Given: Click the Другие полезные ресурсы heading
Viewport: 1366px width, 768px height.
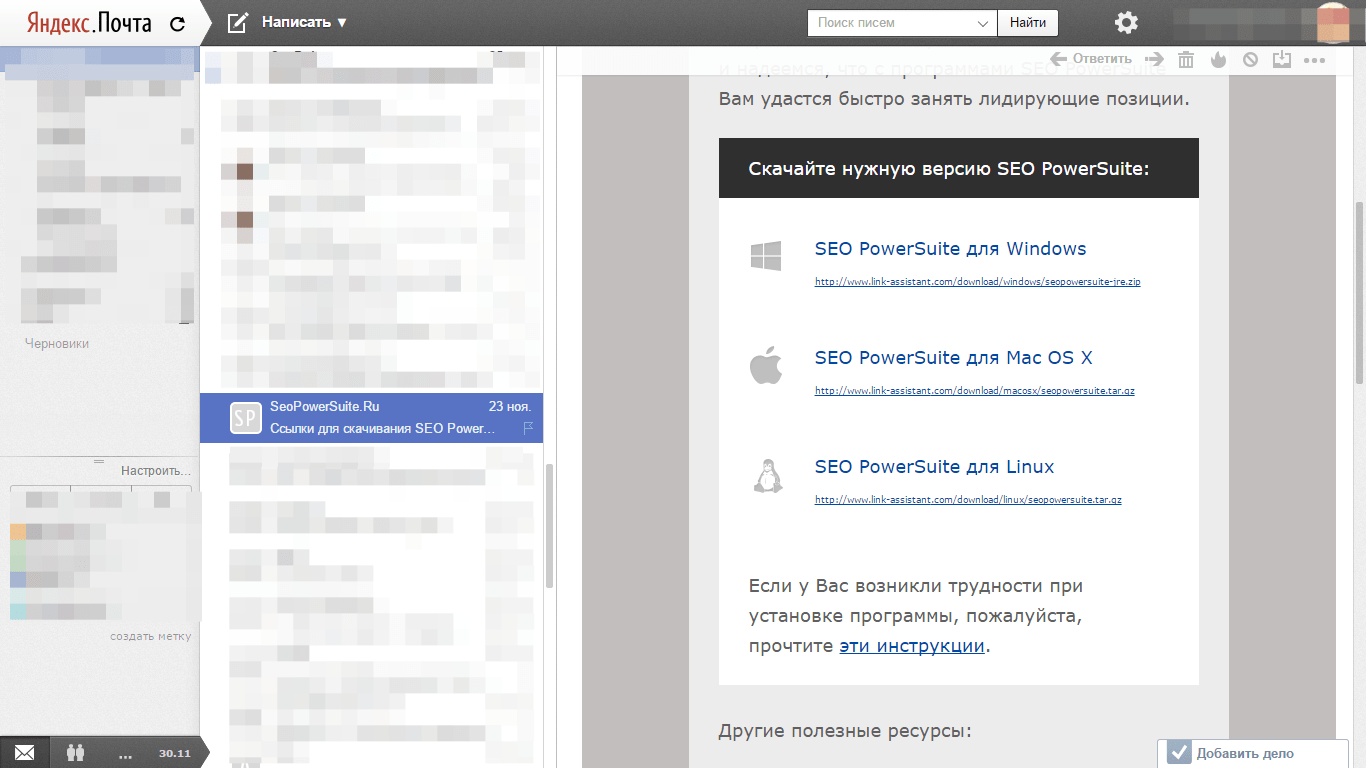Looking at the screenshot, I should (845, 731).
